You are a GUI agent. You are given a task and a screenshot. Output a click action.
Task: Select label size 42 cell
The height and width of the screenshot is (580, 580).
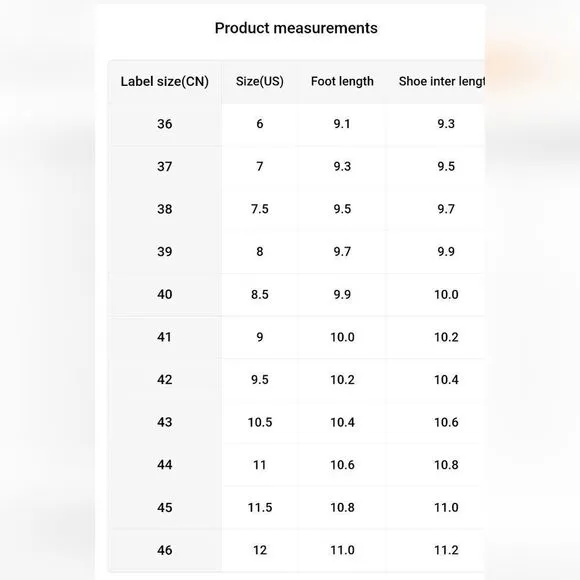pos(165,380)
